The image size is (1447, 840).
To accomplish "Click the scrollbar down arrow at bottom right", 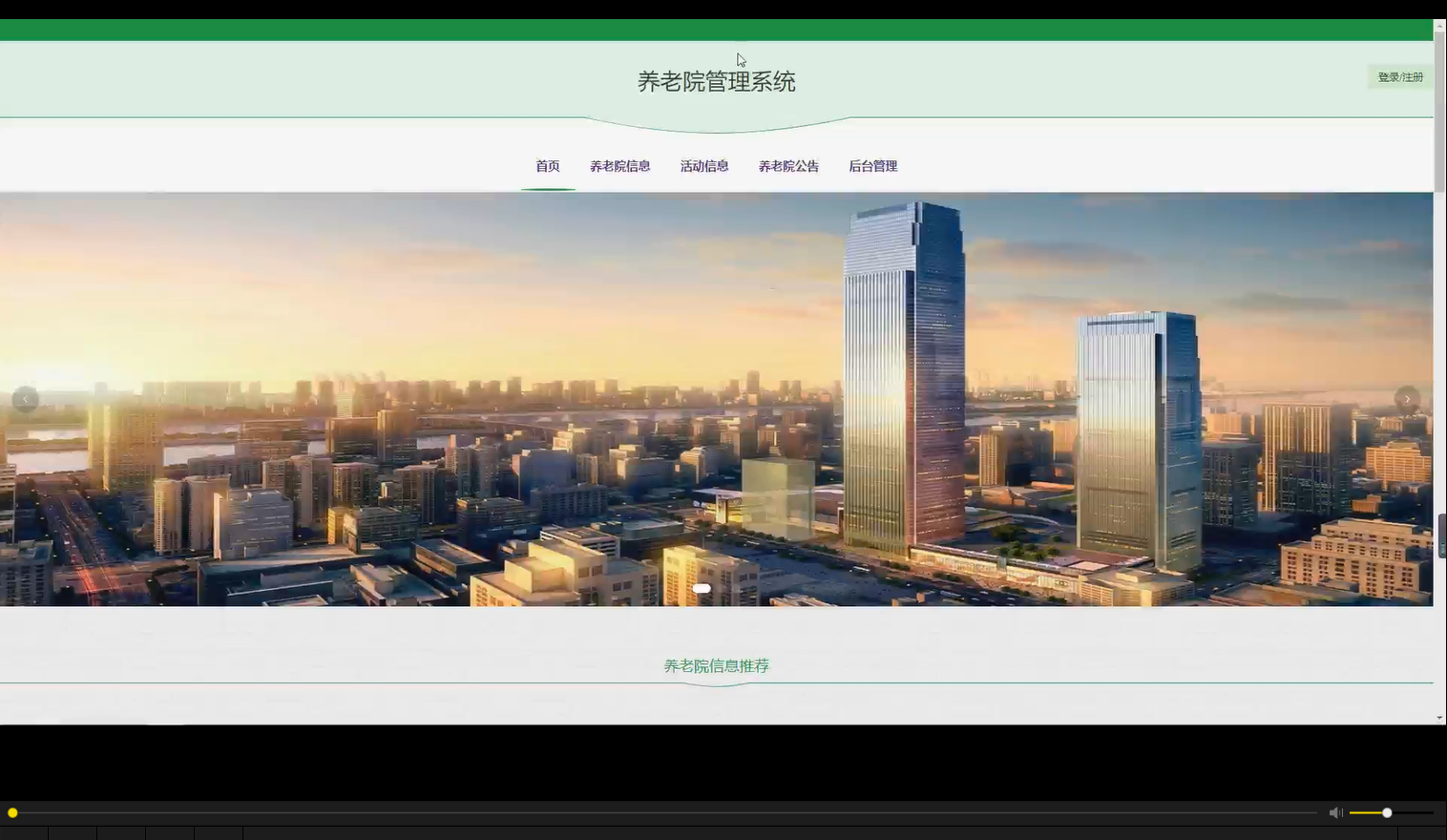I will click(1438, 716).
